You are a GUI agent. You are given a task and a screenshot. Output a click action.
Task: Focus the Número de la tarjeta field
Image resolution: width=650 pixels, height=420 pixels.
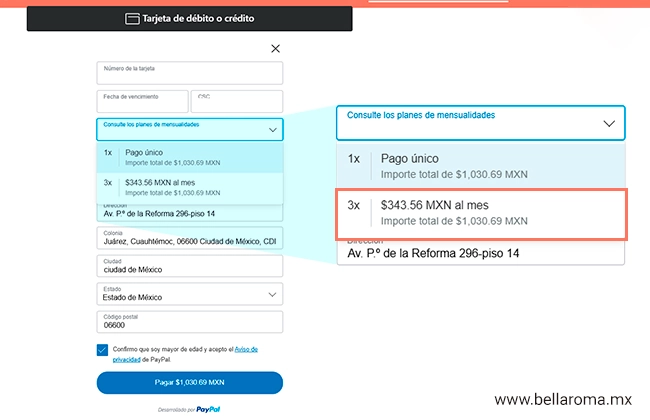[190, 73]
